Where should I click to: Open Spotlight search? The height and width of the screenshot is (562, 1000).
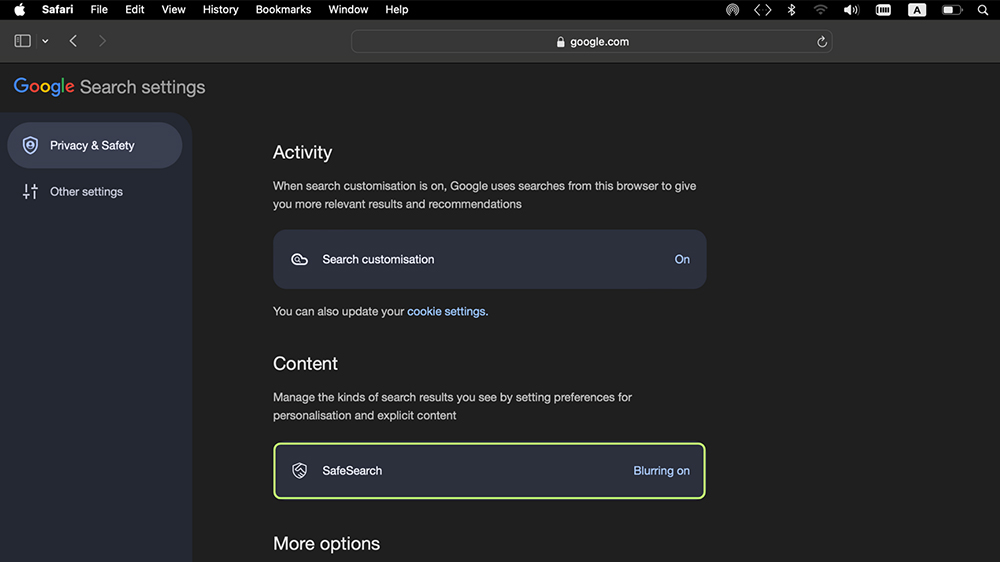(x=983, y=10)
